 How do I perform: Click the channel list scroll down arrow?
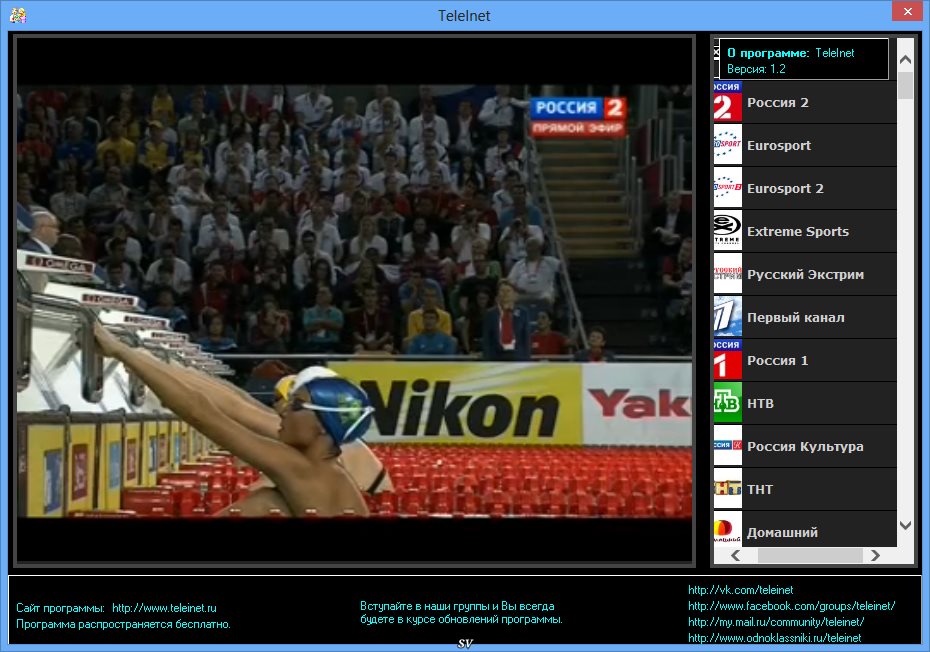click(x=905, y=525)
